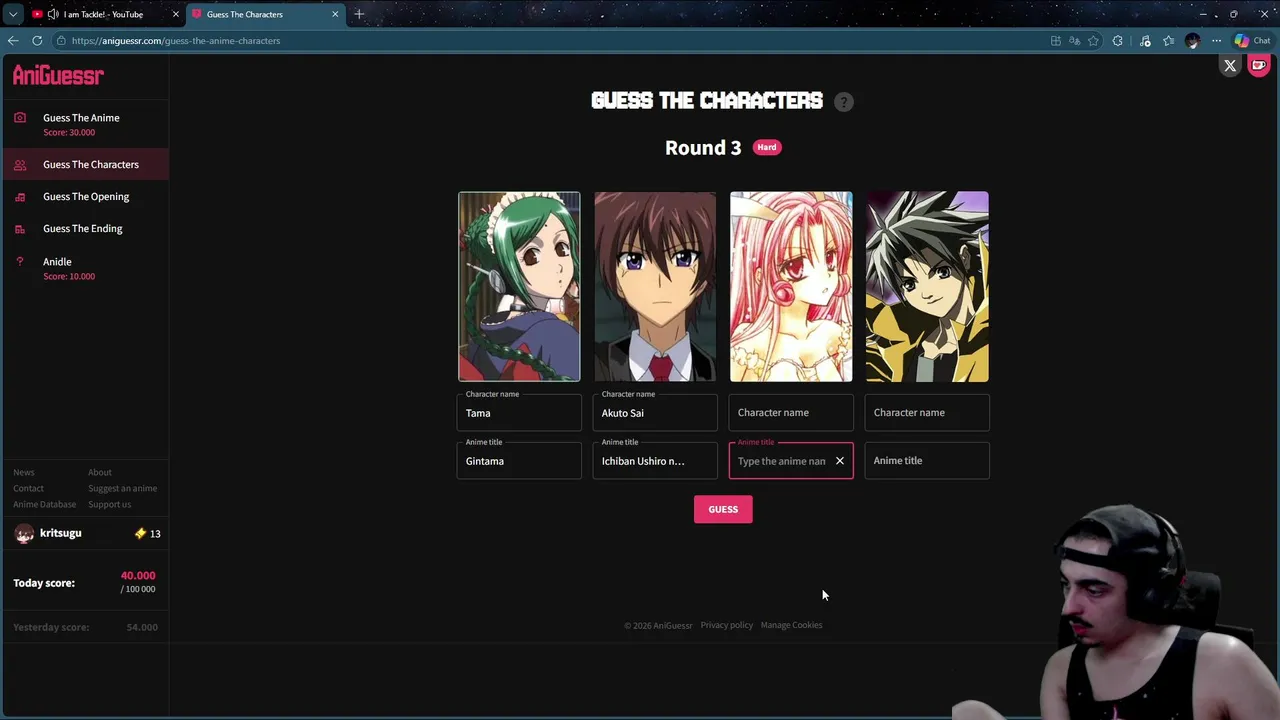1280x720 pixels.
Task: Open the browser profile avatar
Action: coord(1192,41)
